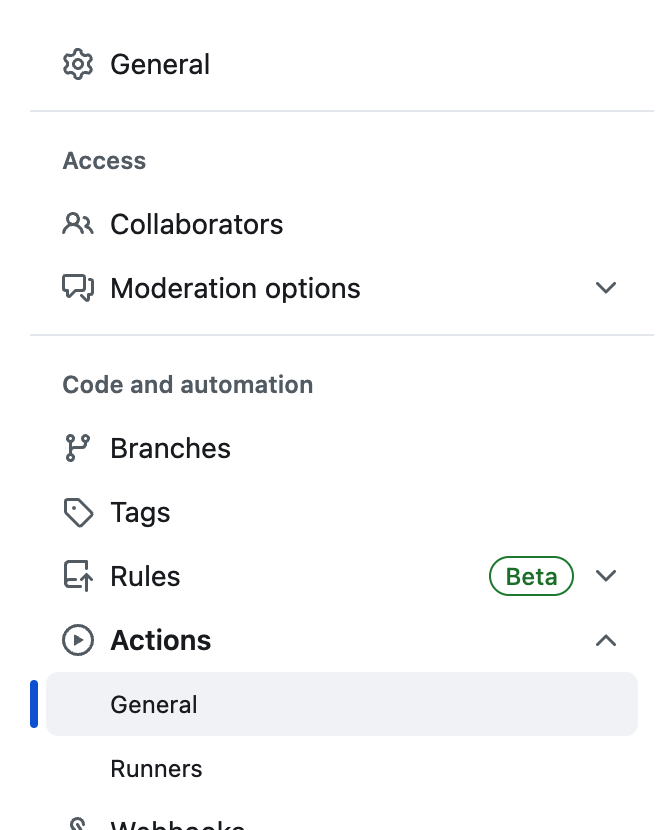Image resolution: width=664 pixels, height=830 pixels.
Task: Open Branches settings
Action: coord(170,448)
